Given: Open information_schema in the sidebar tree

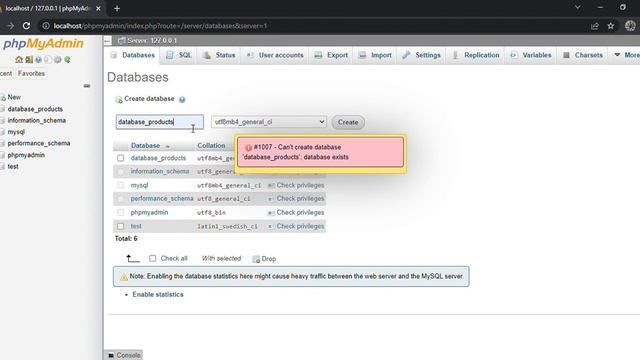Looking at the screenshot, I should click(36, 120).
